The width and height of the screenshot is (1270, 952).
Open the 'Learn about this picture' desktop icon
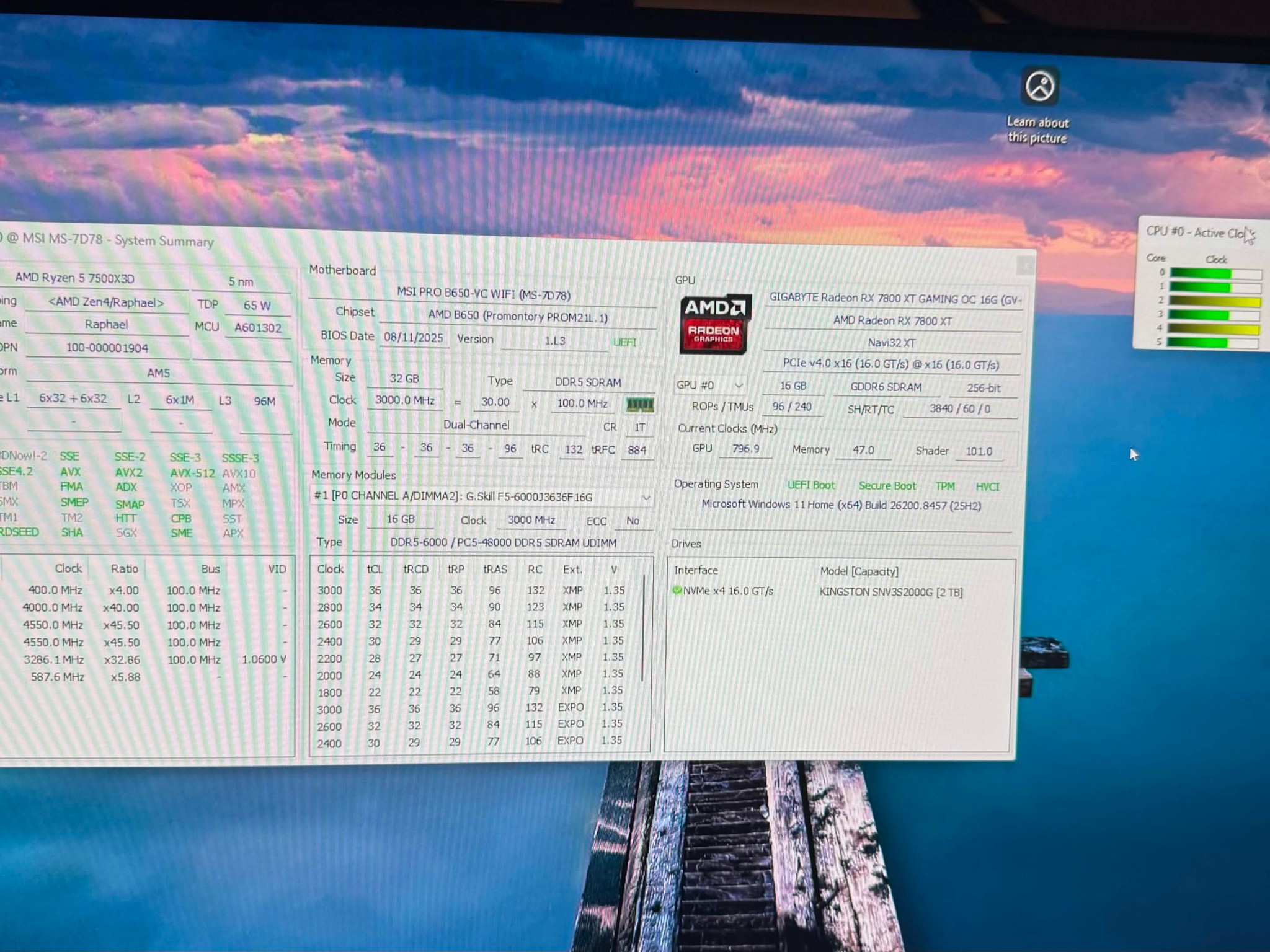click(x=1039, y=105)
